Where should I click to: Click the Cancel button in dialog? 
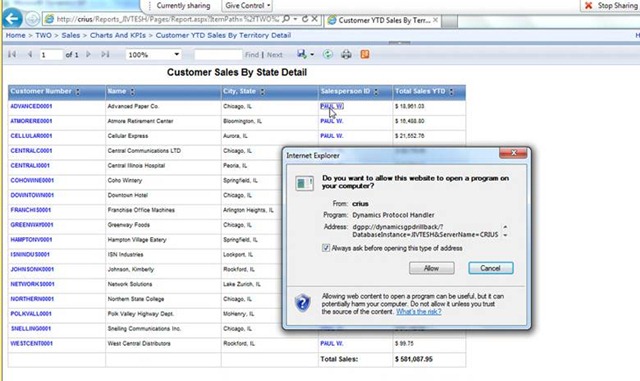[490, 268]
